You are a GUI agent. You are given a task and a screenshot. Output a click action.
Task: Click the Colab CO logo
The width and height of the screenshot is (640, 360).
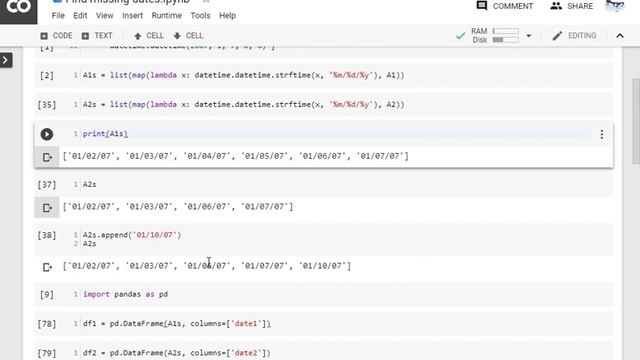point(18,8)
